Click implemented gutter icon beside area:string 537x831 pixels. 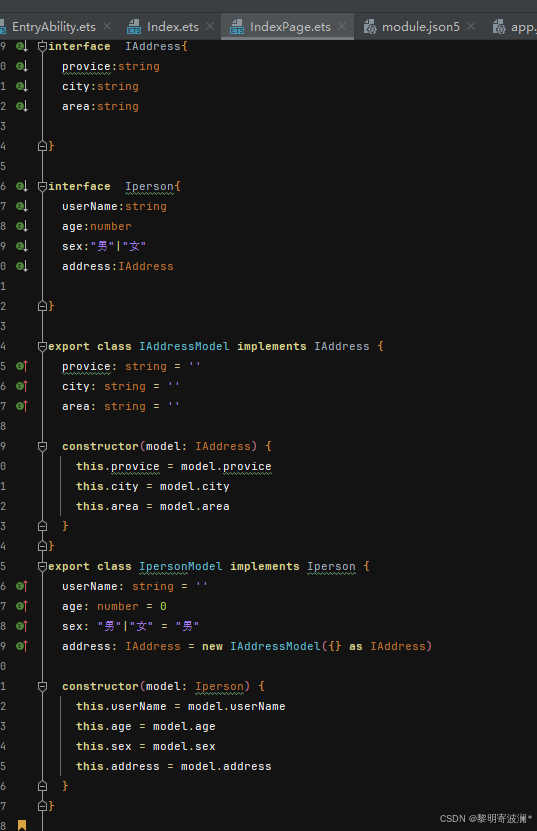[22, 107]
